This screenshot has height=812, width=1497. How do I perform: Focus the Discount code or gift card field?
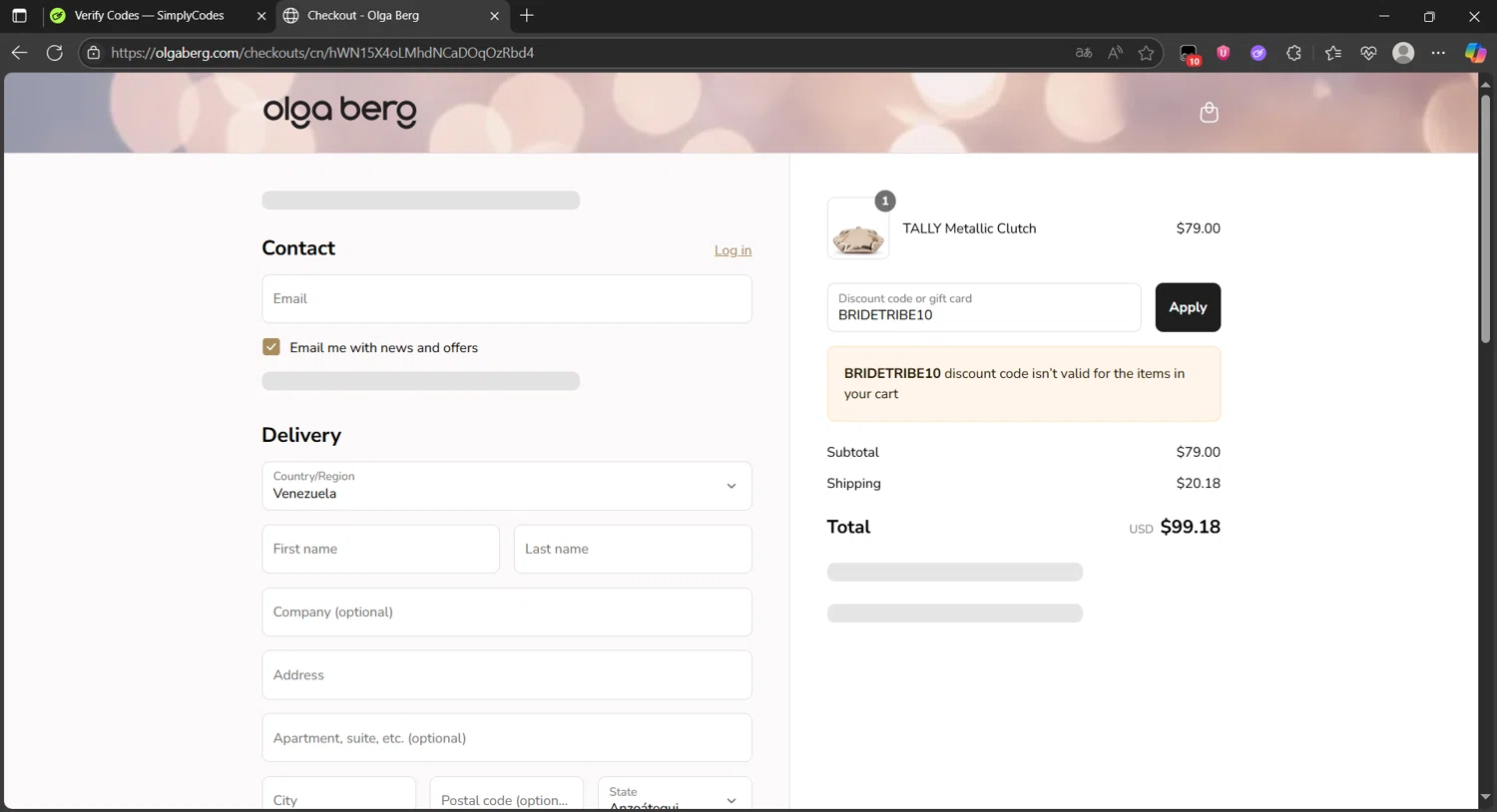984,307
